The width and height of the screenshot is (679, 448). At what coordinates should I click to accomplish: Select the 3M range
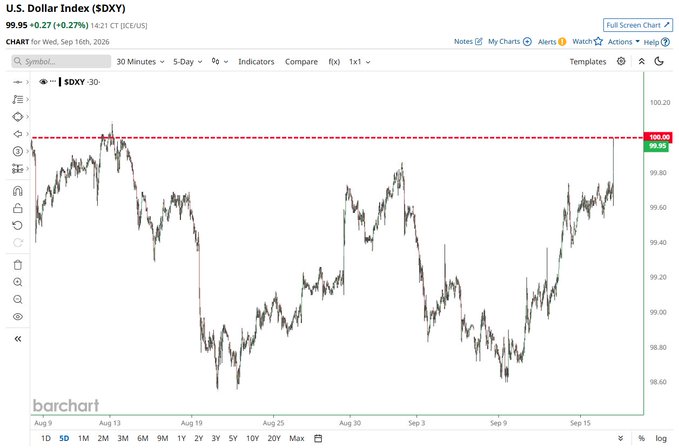(123, 438)
